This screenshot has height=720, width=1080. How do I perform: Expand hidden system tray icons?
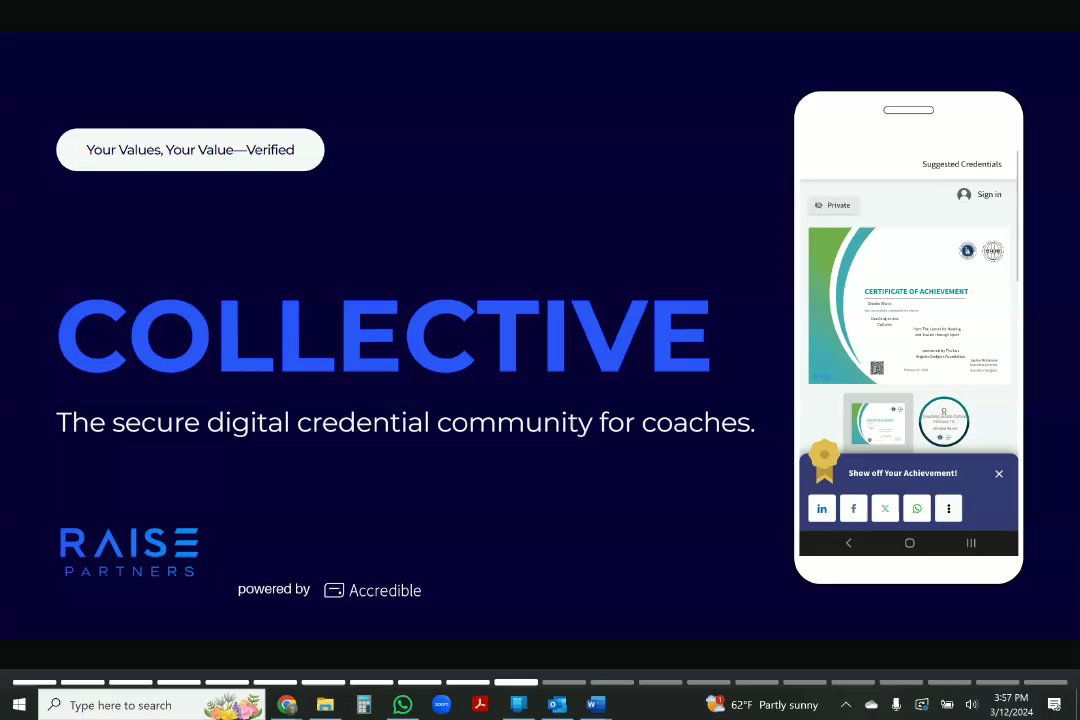pyautogui.click(x=846, y=704)
